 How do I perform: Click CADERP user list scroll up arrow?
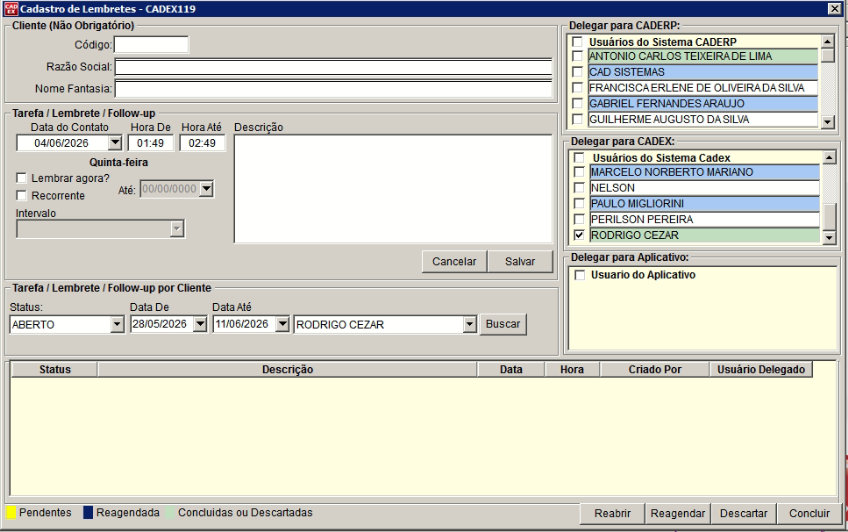pos(827,42)
